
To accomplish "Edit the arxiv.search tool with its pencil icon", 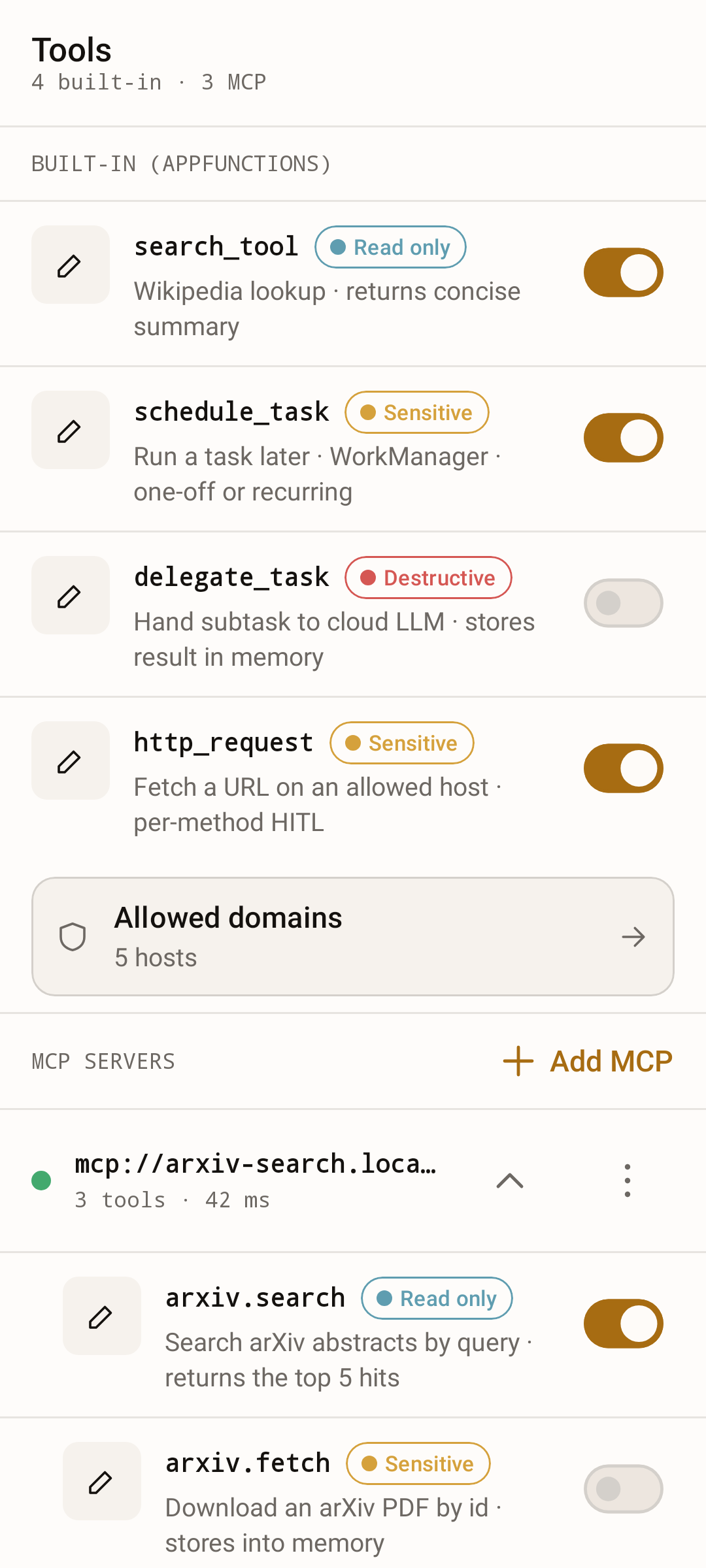I will [x=102, y=1316].
